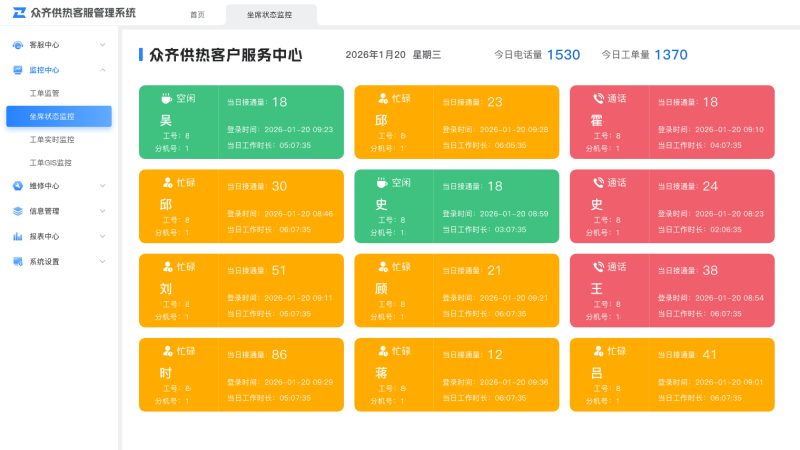The height and width of the screenshot is (450, 800).
Task: Click the 客服中心 menu label
Action: click(x=44, y=45)
